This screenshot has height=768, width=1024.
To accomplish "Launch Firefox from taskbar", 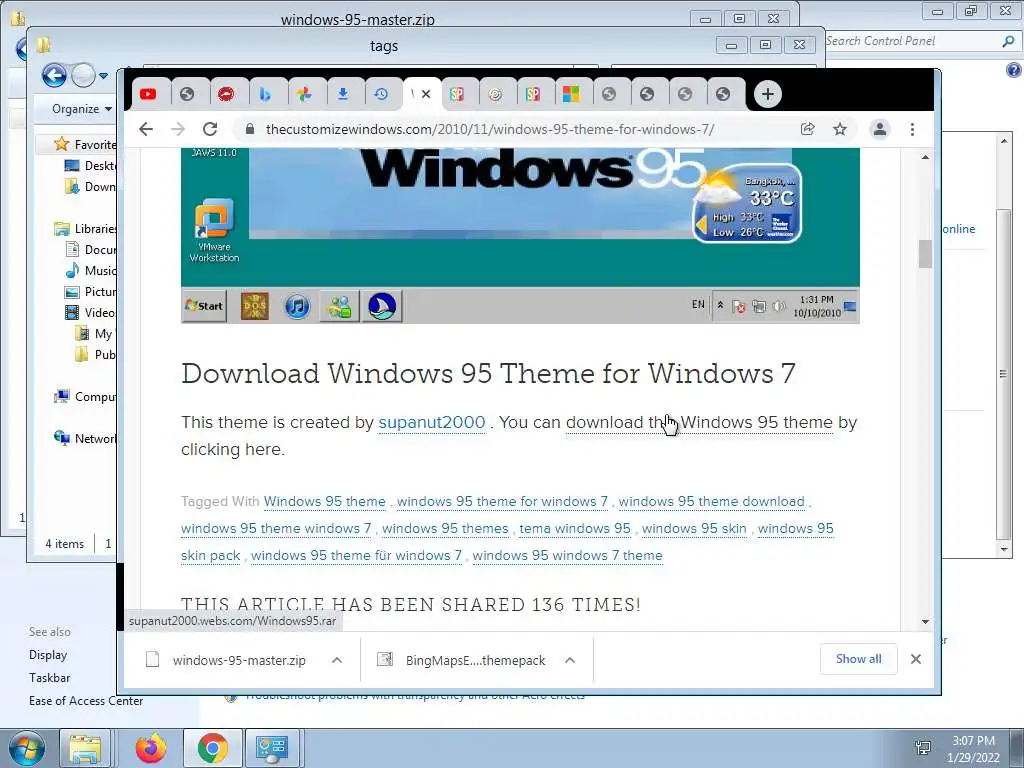I will pyautogui.click(x=151, y=748).
